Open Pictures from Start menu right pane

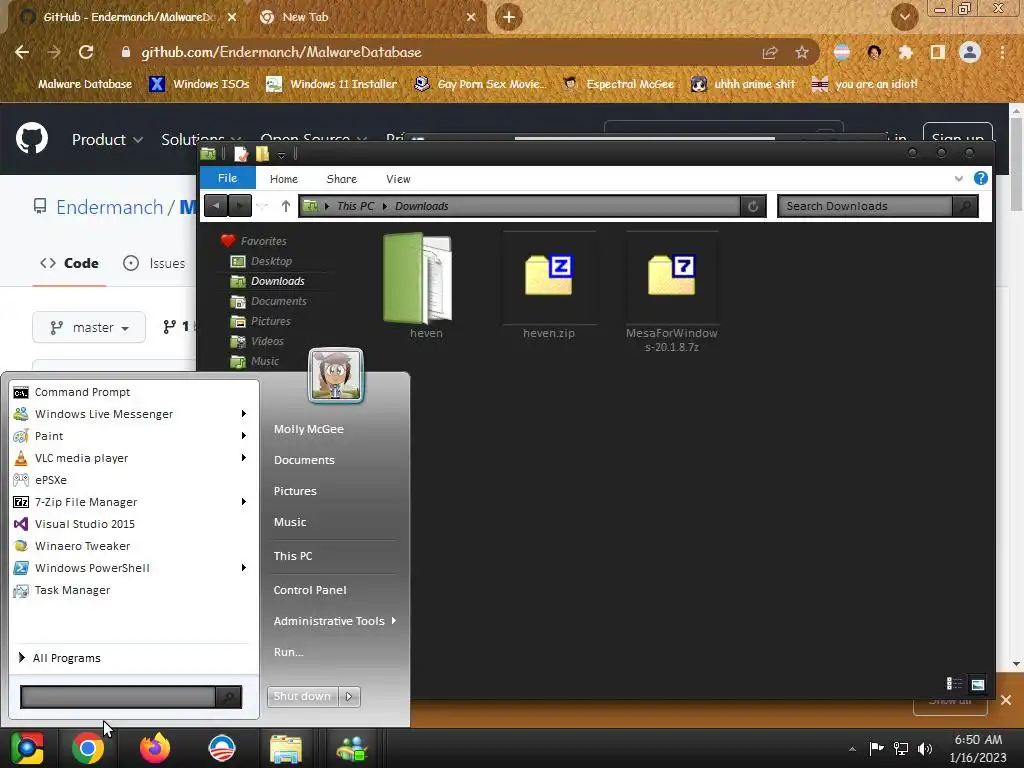(x=295, y=491)
